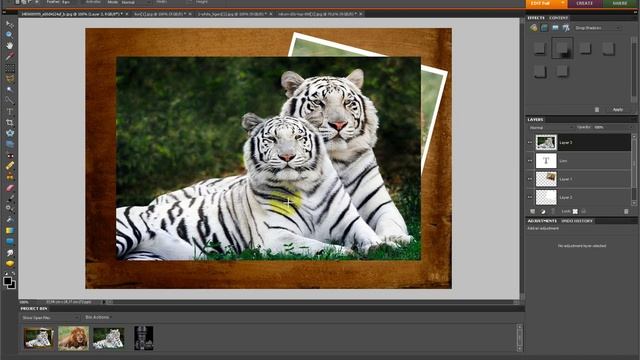Delete layer using Layers panel trash

[x=626, y=211]
